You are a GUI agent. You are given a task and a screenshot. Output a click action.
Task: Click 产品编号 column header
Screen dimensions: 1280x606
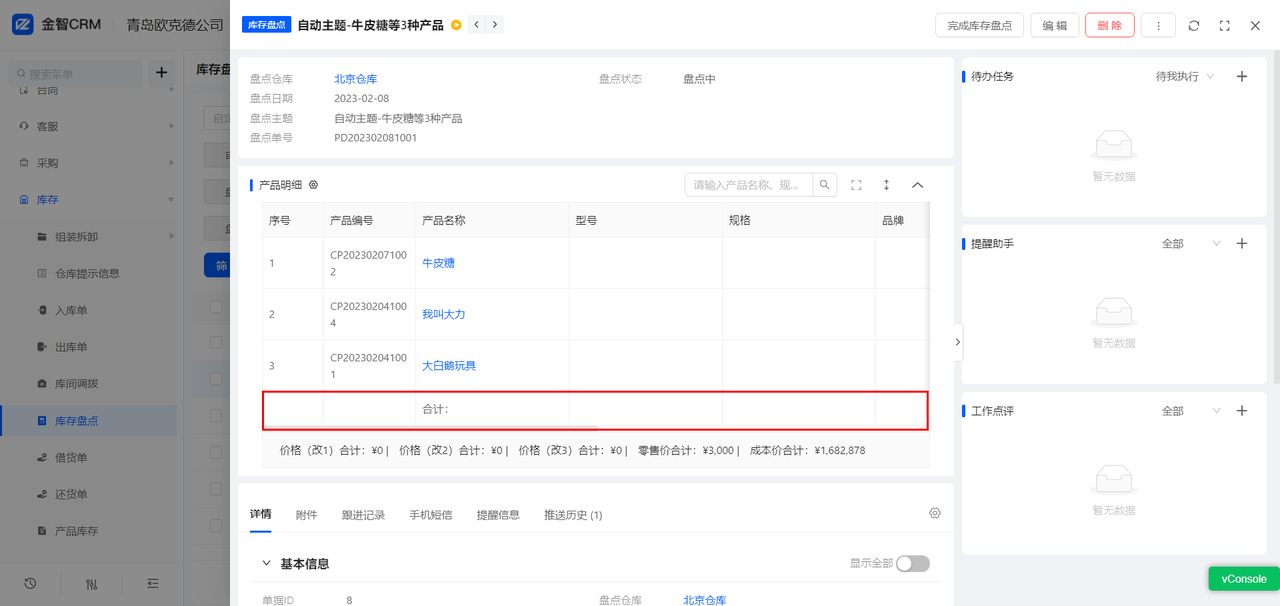point(369,220)
